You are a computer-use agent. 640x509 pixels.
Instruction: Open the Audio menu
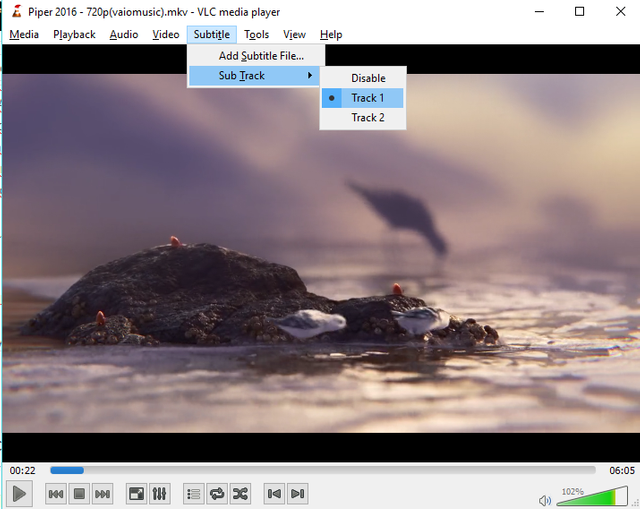coord(124,35)
